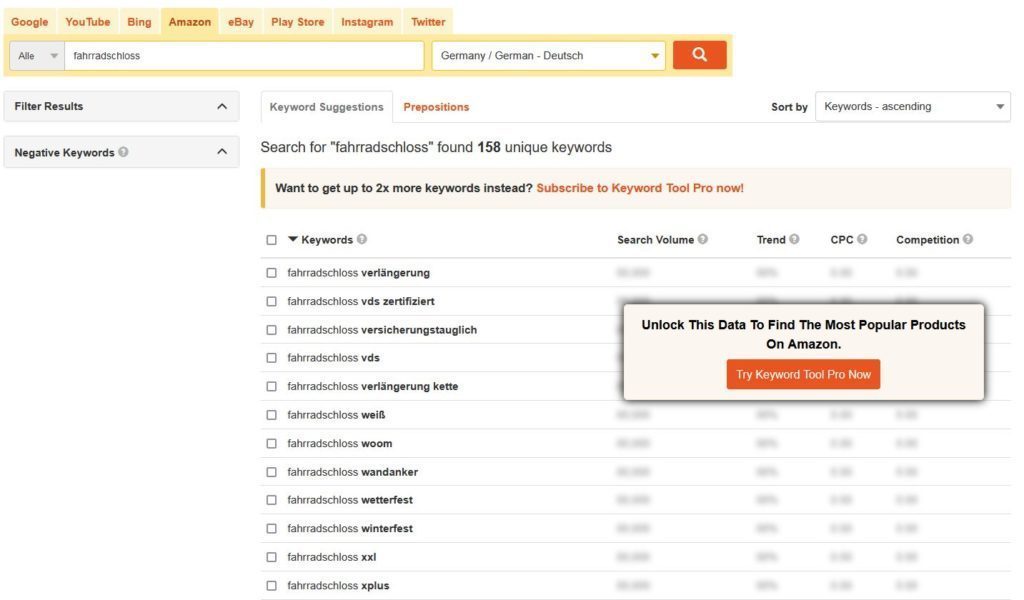The height and width of the screenshot is (600, 1024).
Task: Check the fahrradschloss versicherungstauglich row
Action: (272, 330)
